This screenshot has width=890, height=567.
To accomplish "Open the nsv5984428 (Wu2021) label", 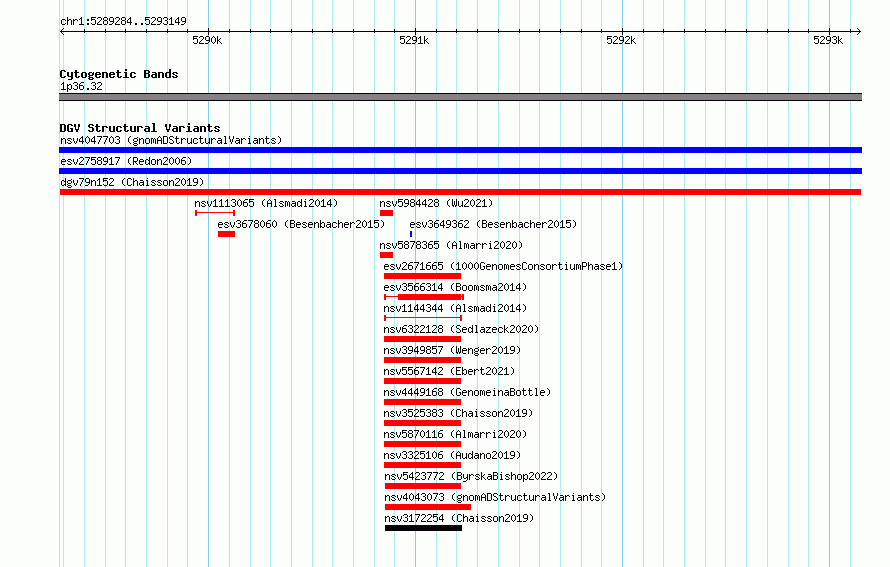I will click(x=436, y=203).
